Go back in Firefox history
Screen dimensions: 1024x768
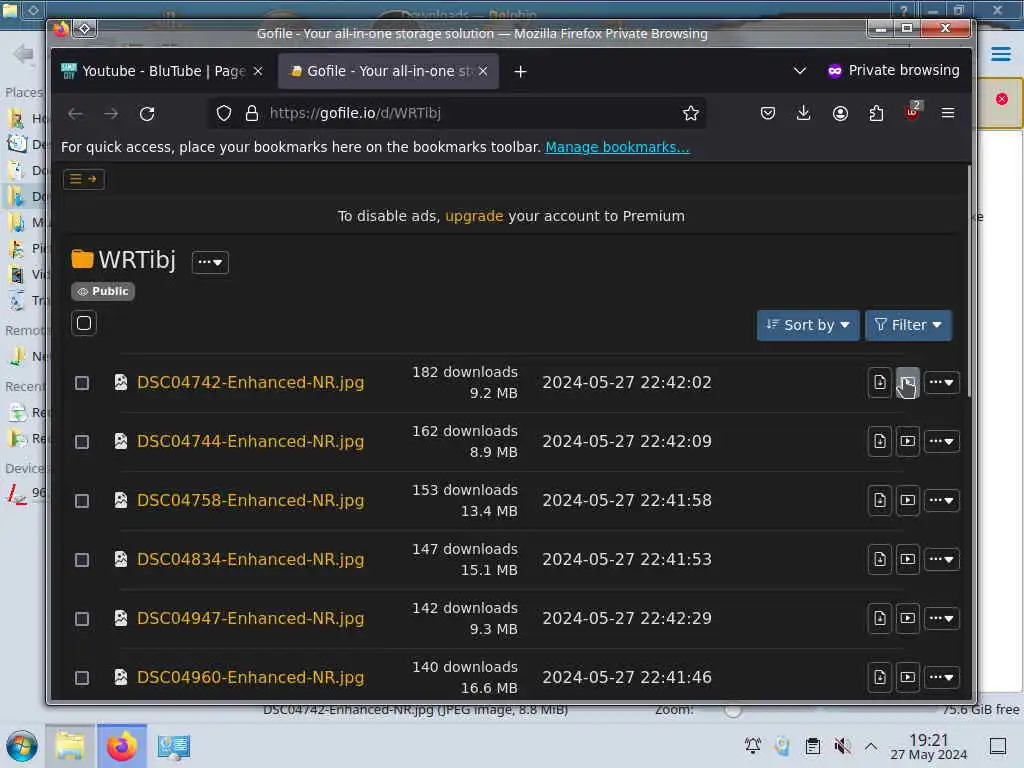(76, 114)
